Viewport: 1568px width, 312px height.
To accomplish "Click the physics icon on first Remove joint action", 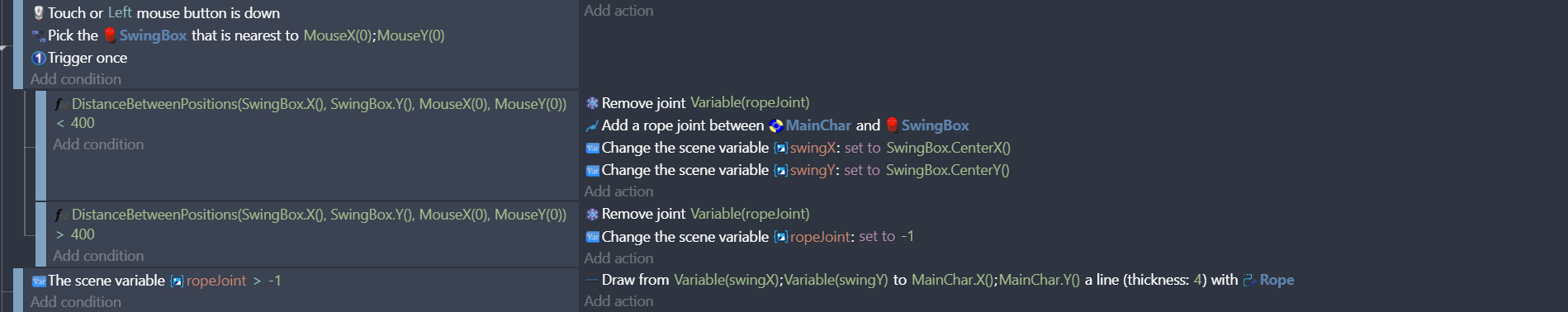I will 592,103.
